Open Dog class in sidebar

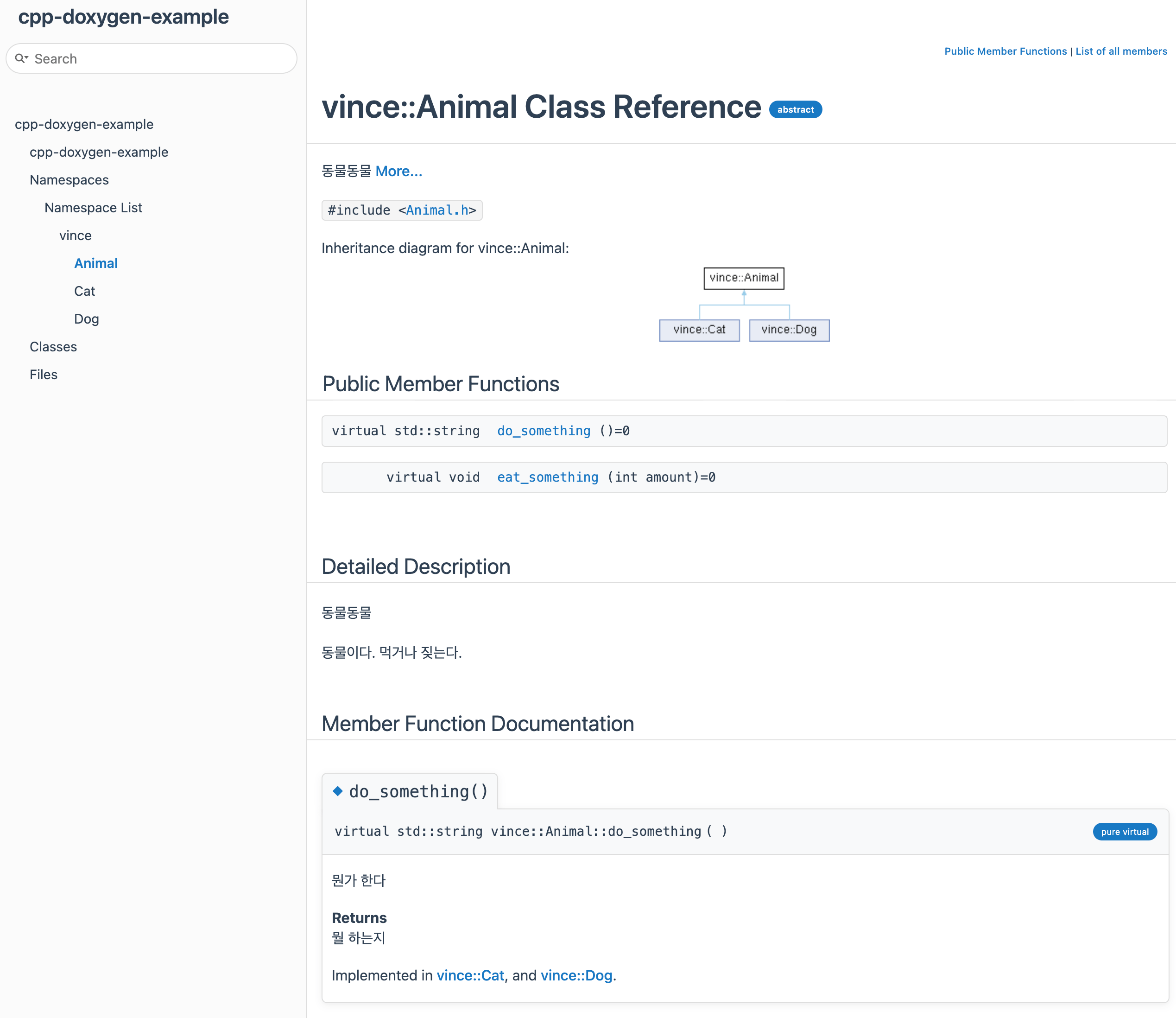coord(86,319)
